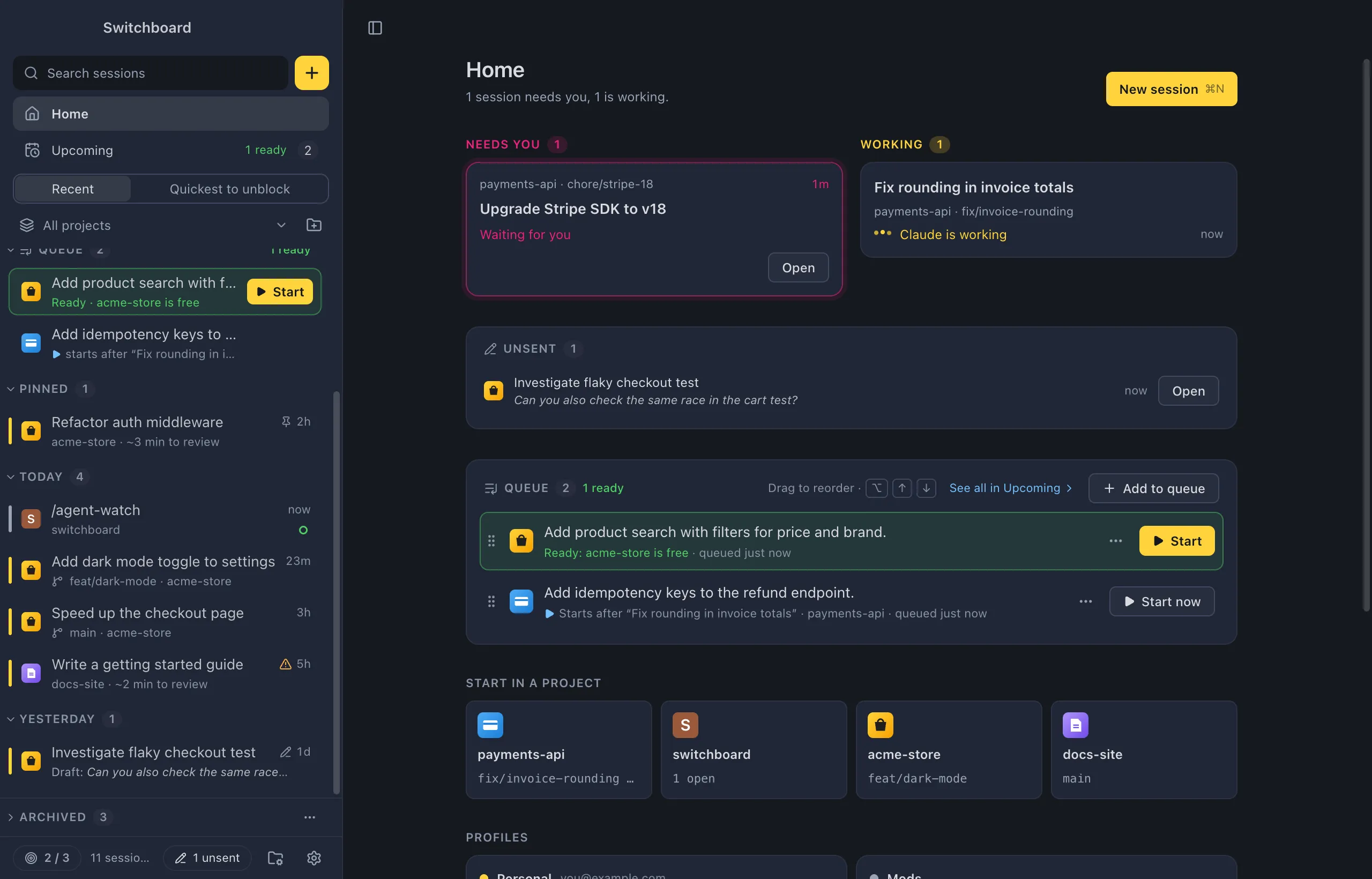1372x879 pixels.
Task: Open more options for Archived section
Action: point(309,817)
